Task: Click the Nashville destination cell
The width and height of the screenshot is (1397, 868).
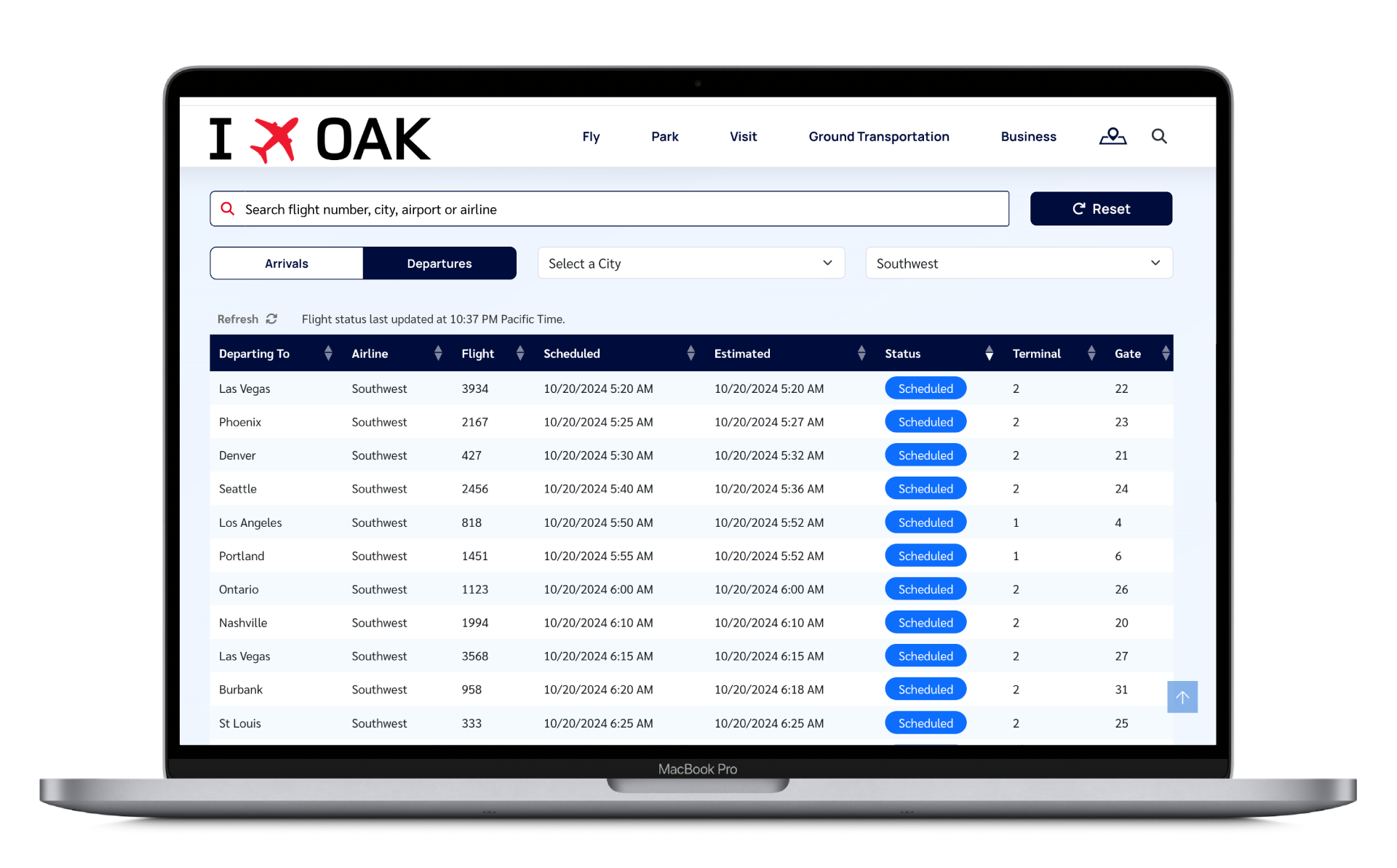Action: (x=243, y=623)
